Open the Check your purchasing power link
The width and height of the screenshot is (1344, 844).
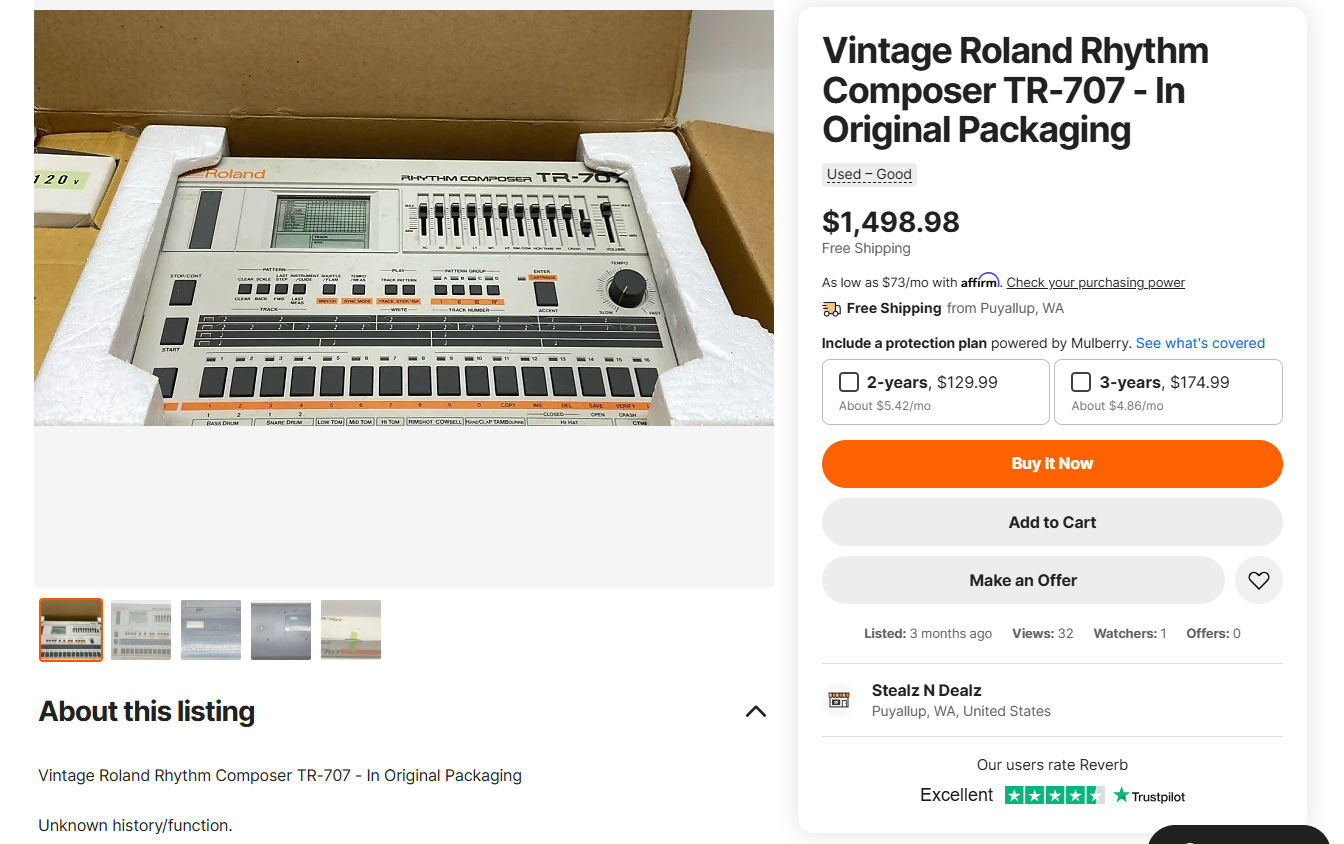pos(1095,283)
